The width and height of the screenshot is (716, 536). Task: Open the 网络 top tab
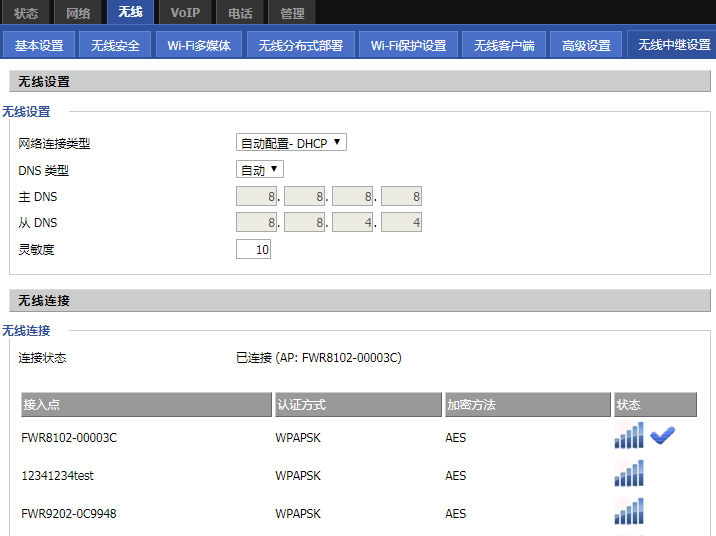[78, 12]
